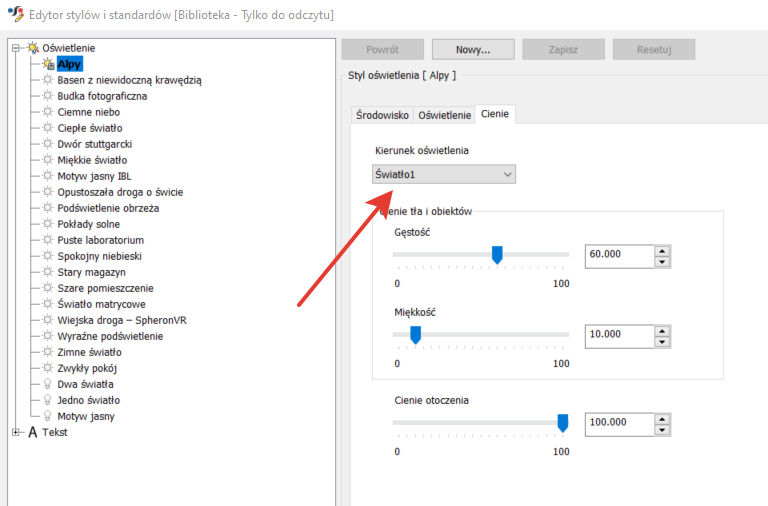Click the light icon beside Miękkie światło
768x506 pixels.
(48, 160)
